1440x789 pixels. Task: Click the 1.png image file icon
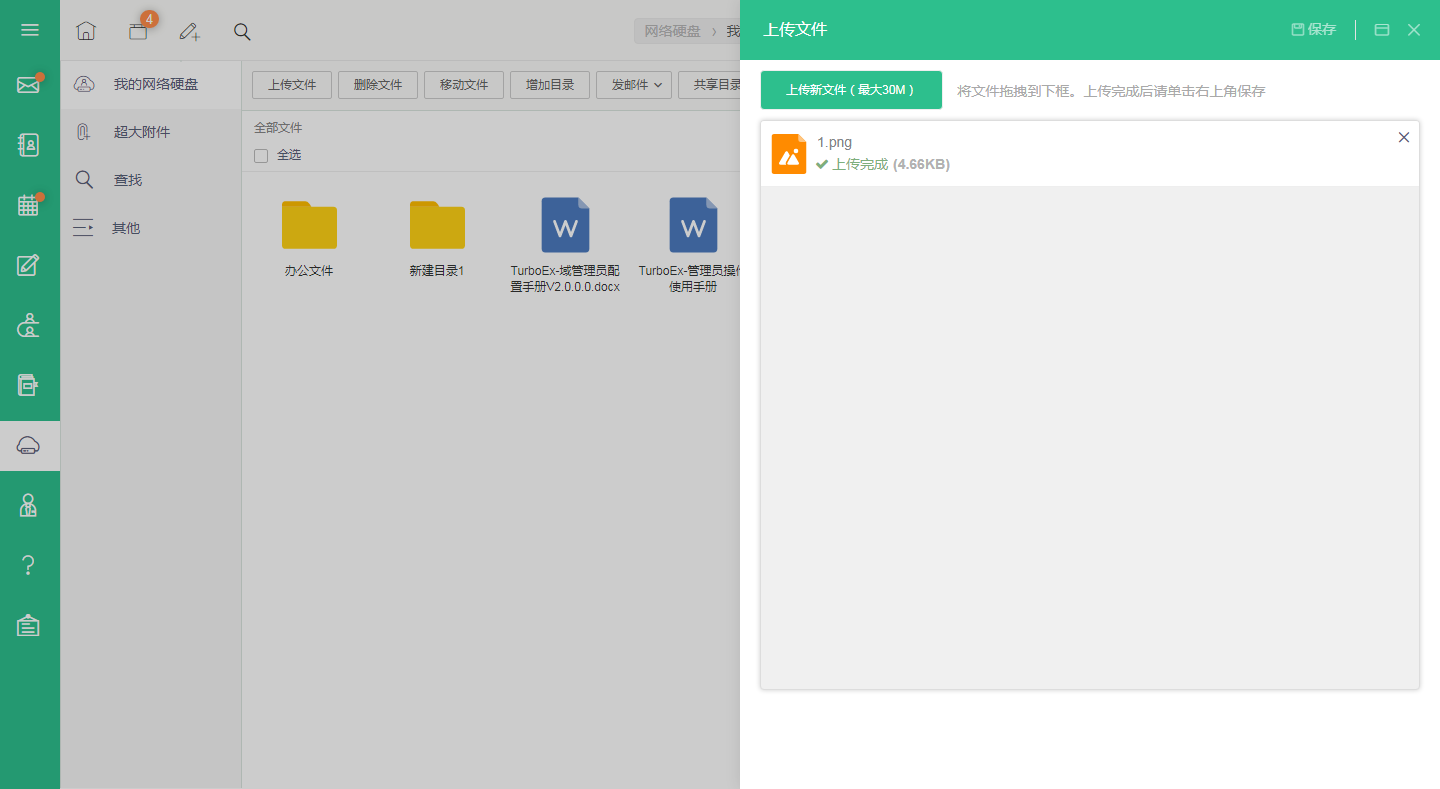789,154
